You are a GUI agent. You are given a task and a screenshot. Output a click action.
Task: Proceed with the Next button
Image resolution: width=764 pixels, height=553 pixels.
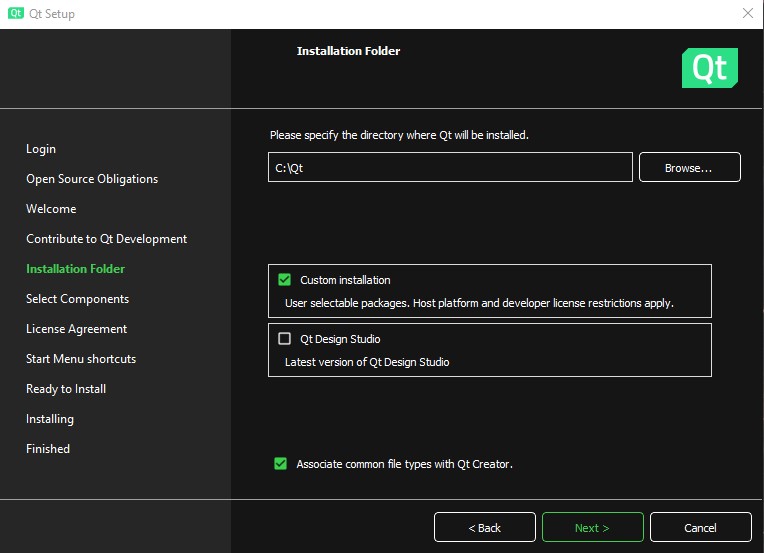tap(592, 527)
